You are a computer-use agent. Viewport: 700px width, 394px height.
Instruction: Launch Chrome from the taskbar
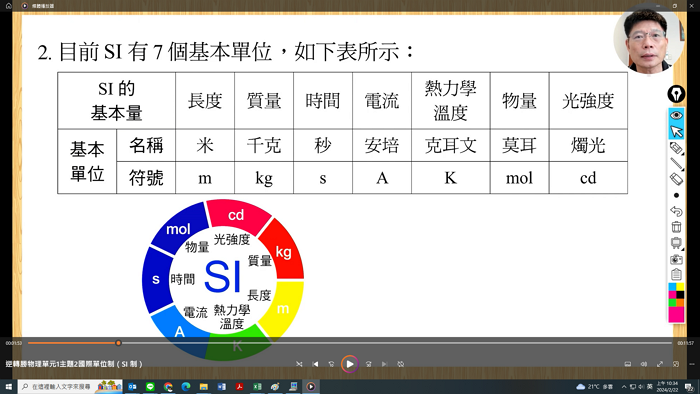(168, 386)
